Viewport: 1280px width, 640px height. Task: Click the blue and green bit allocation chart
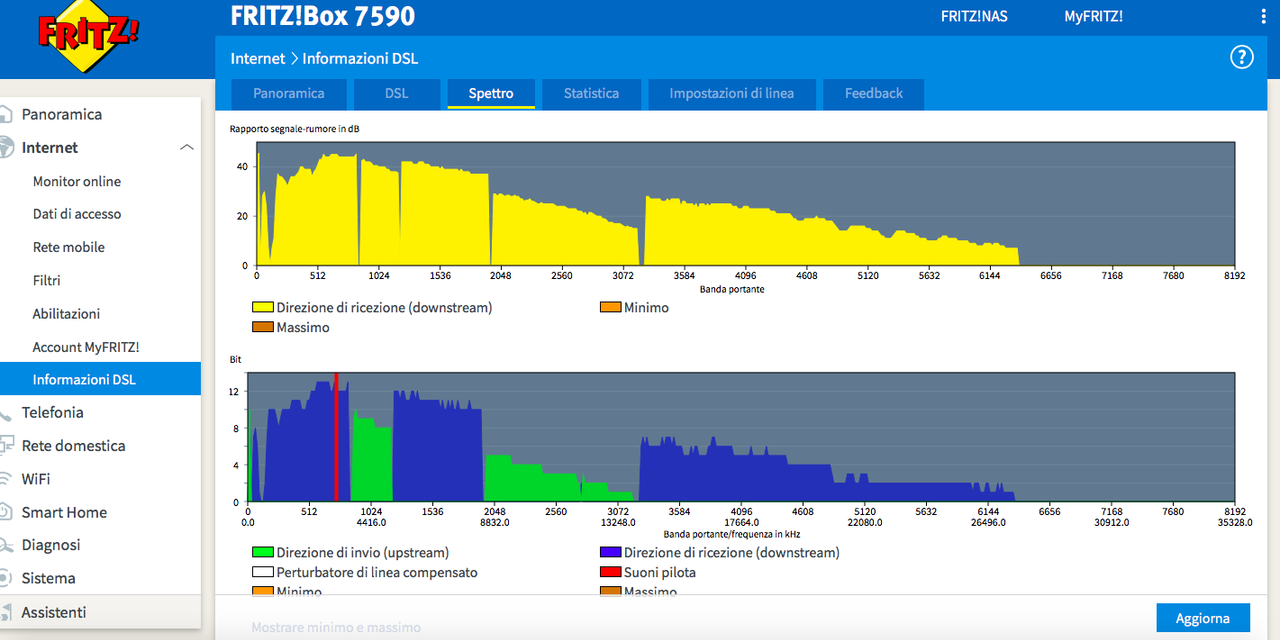click(741, 437)
